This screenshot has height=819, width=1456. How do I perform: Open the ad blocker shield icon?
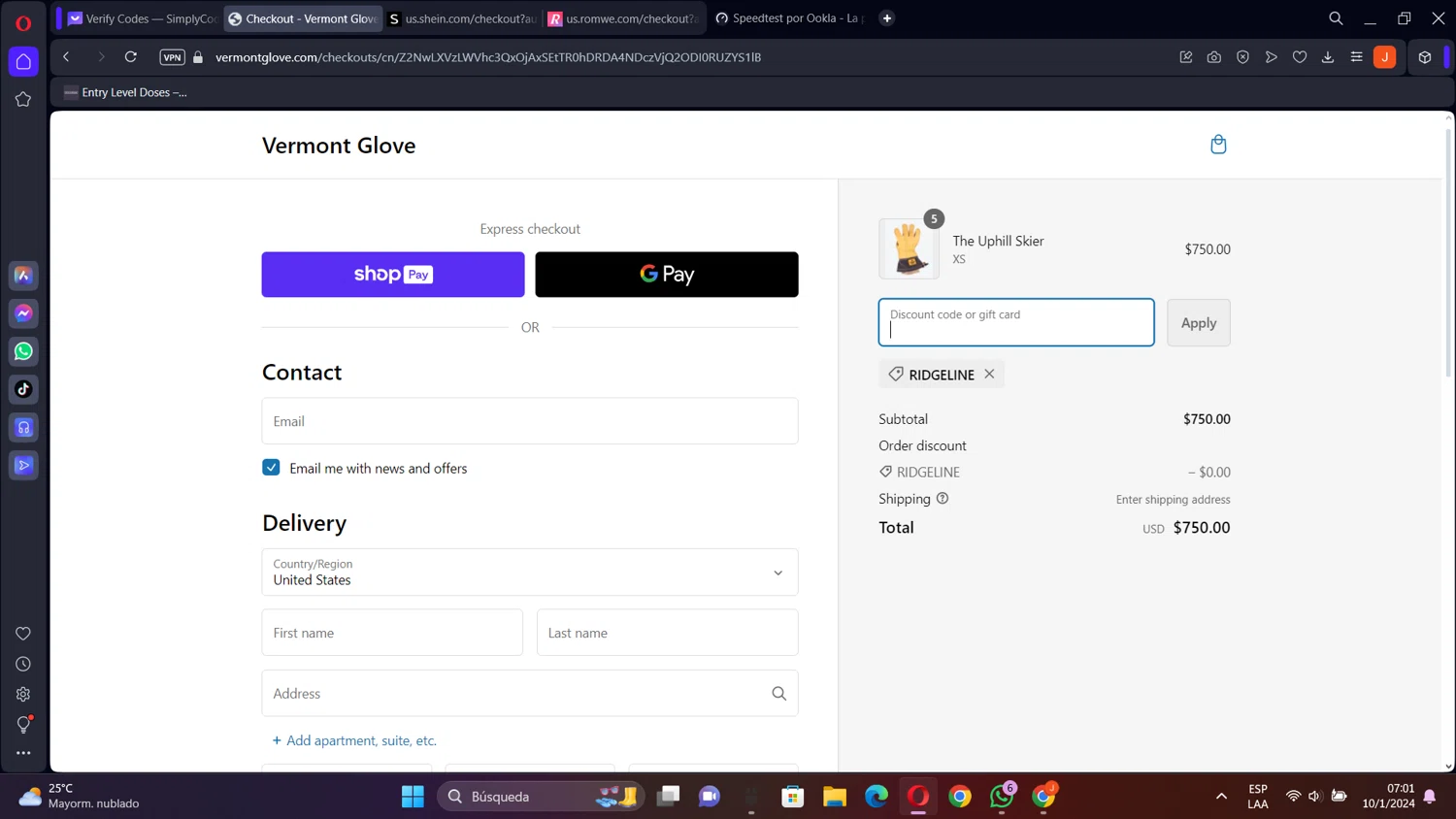pyautogui.click(x=1242, y=57)
